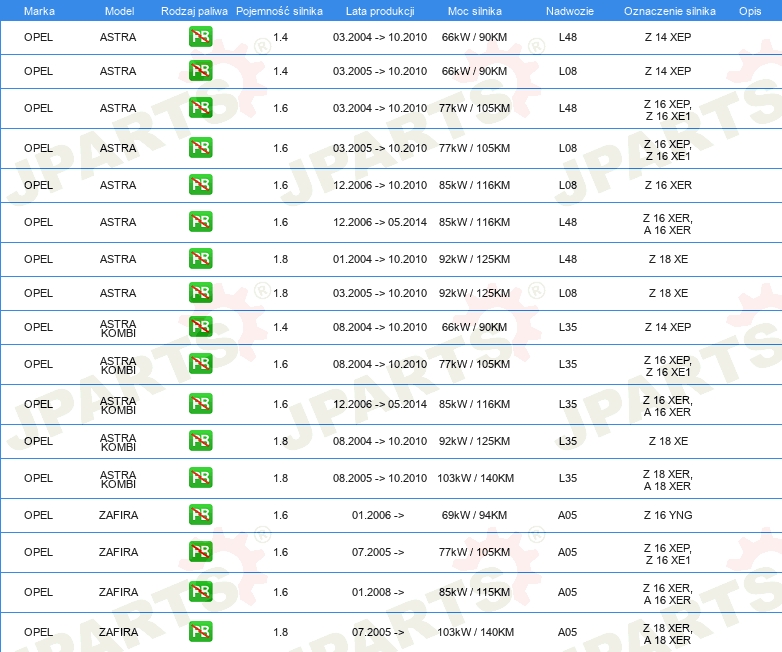This screenshot has height=652, width=782.
Task: Click petrol fuel icon in ASTRA L48 Z 14 XEP row
Action: (x=200, y=37)
